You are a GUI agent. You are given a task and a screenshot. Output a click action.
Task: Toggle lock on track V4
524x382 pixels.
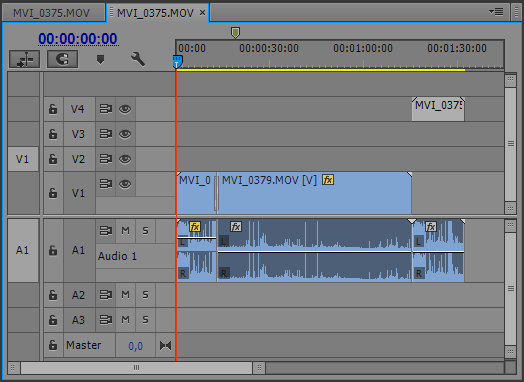(53, 109)
